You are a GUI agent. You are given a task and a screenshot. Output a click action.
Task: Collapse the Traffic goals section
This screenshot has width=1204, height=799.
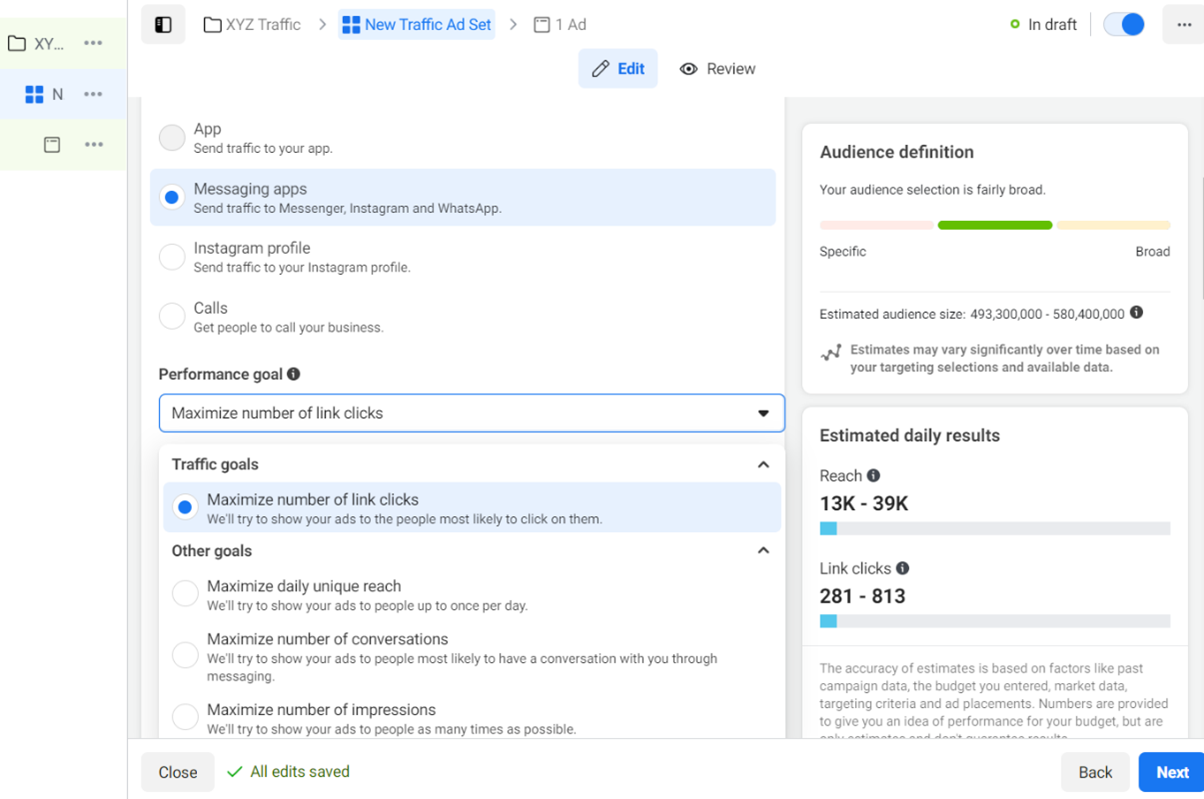763,465
